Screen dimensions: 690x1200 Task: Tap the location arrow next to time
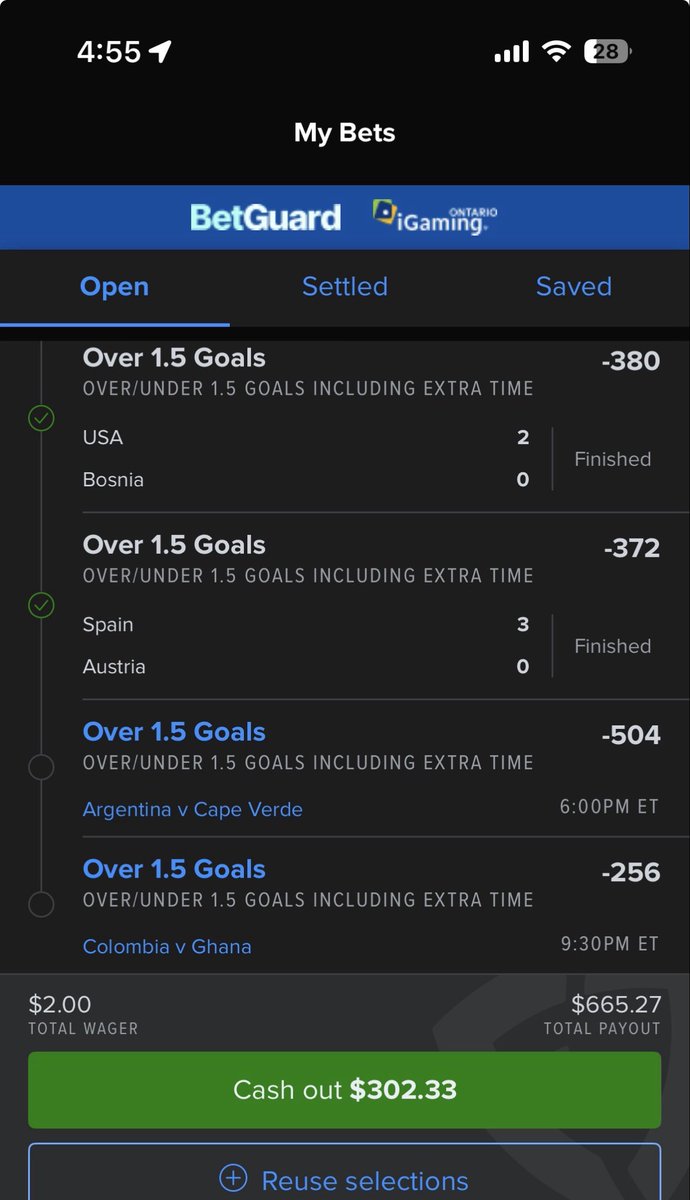click(160, 52)
